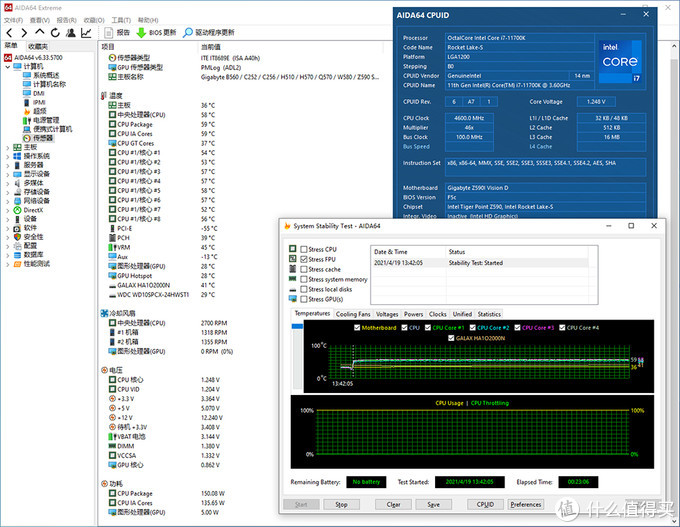680x527 pixels.
Task: Collapse the 计算机 computer tree node
Action: [9, 66]
